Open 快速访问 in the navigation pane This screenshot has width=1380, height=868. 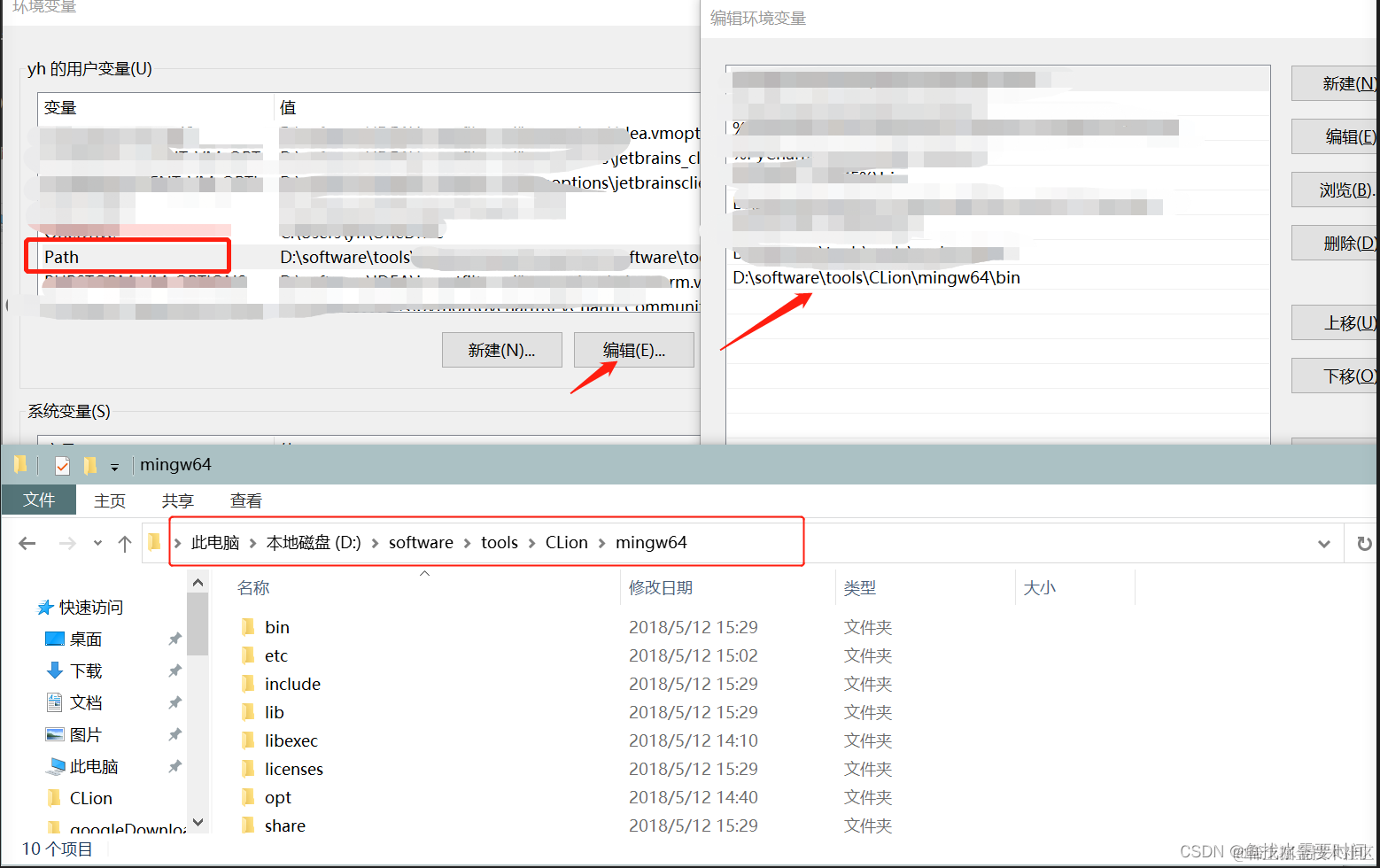[x=90, y=608]
